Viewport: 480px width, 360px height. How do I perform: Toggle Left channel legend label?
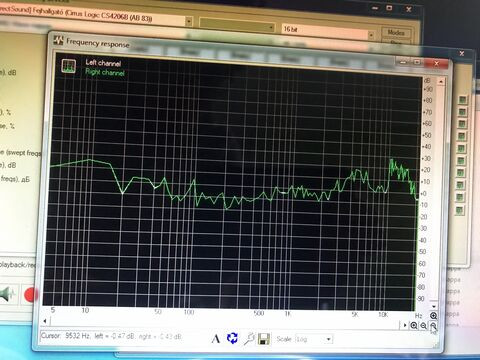[103, 63]
